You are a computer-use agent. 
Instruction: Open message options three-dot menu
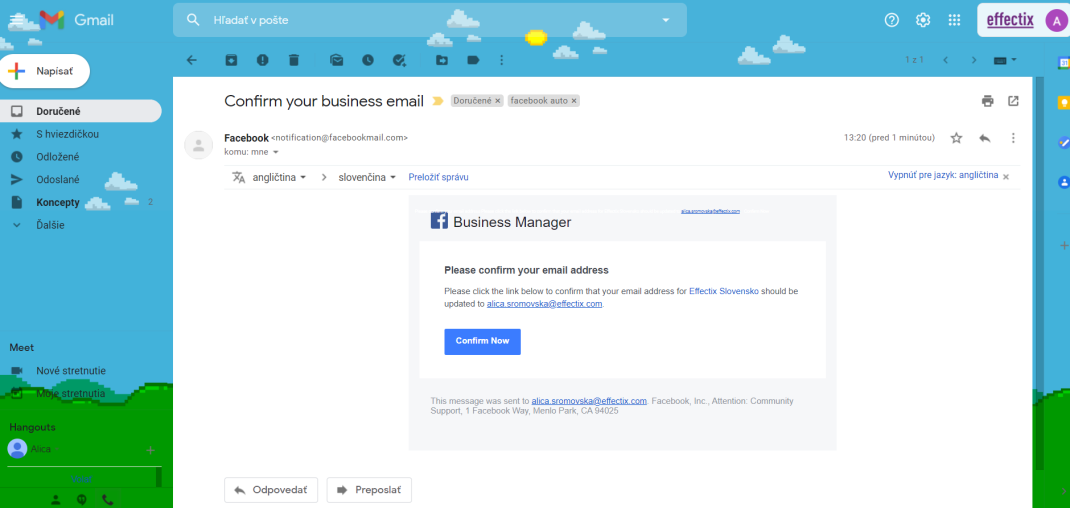coord(1013,138)
